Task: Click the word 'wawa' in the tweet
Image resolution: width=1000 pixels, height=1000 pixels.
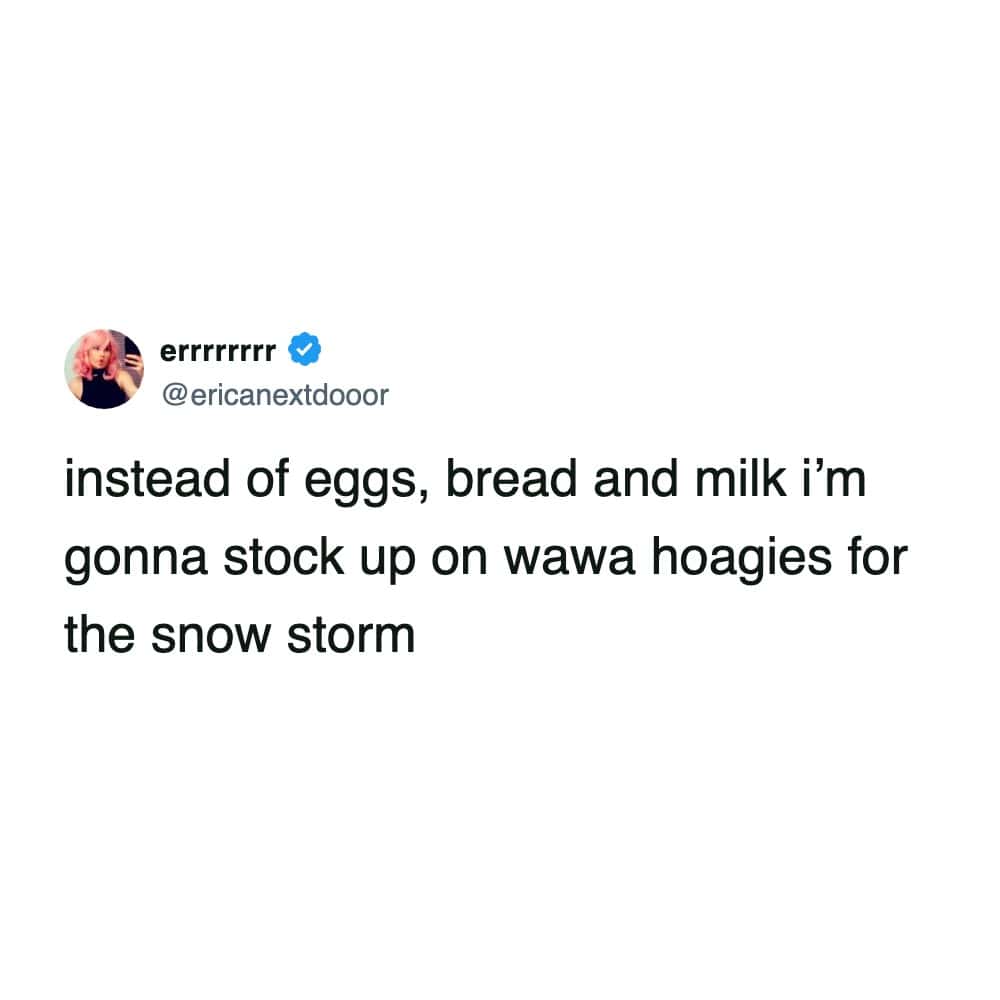Action: point(570,559)
